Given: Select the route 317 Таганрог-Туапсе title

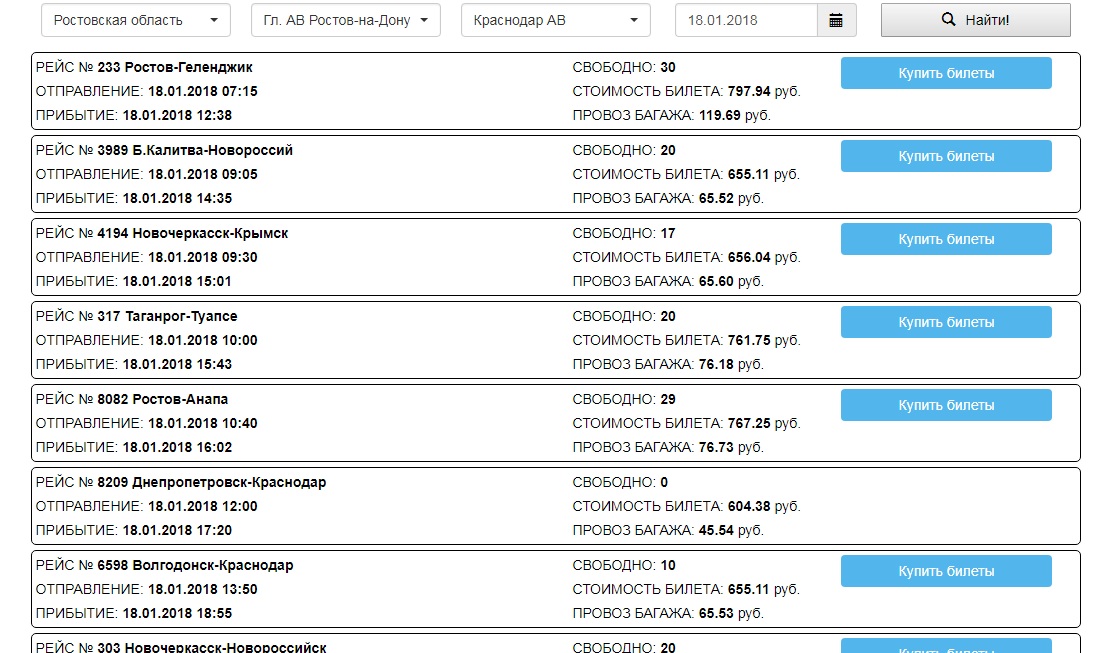Looking at the screenshot, I should [x=167, y=316].
